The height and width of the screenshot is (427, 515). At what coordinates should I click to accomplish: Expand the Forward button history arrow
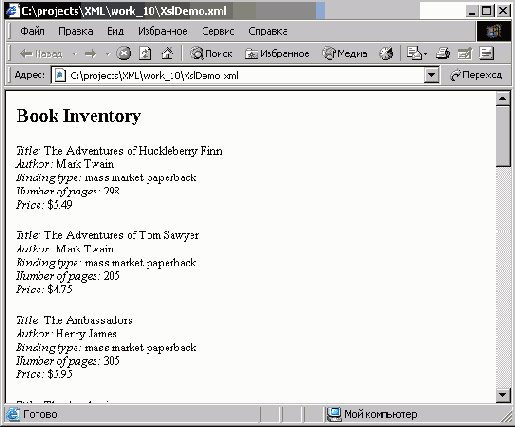coord(108,54)
